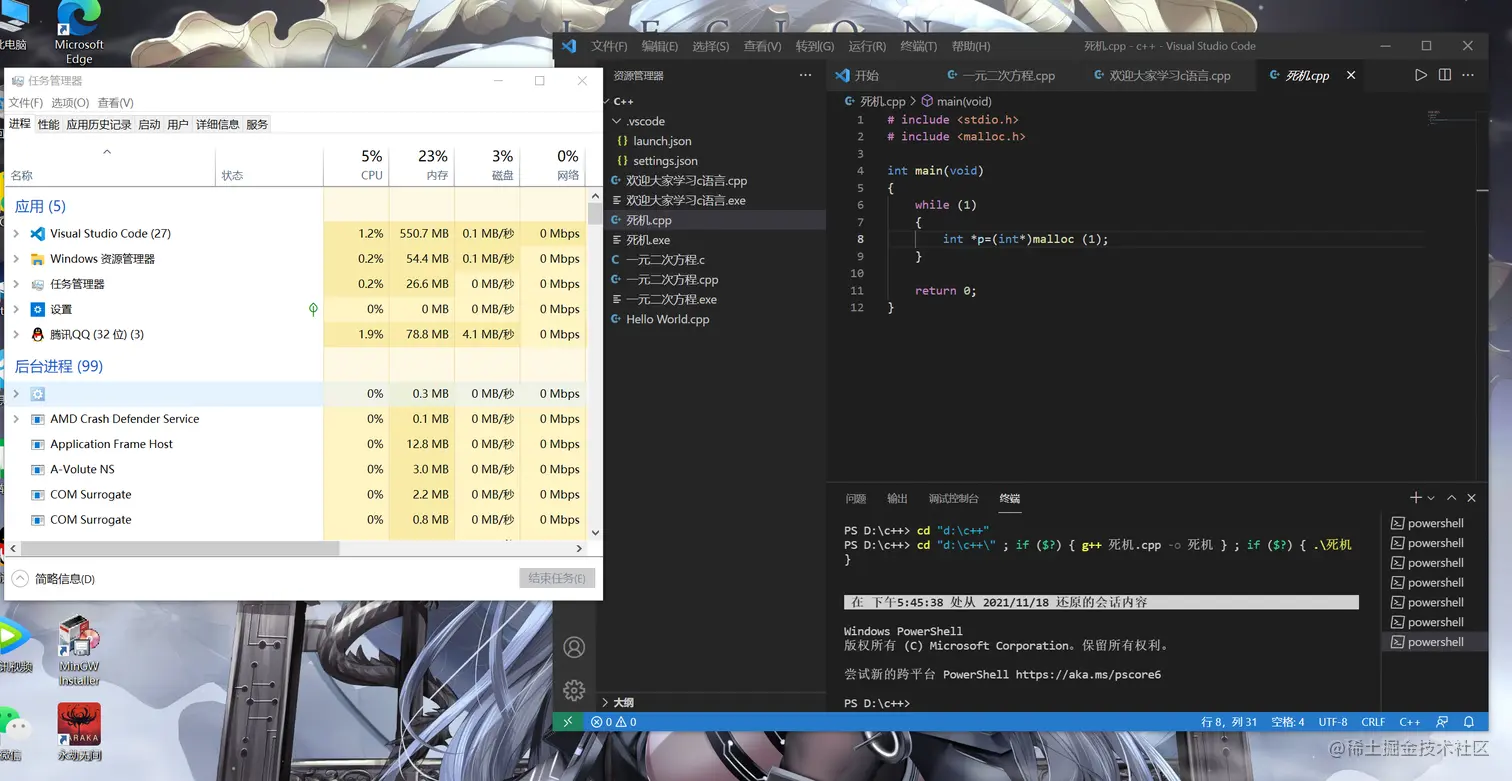
Task: Select the highlighted last powershell terminal entry
Action: [x=1435, y=642]
